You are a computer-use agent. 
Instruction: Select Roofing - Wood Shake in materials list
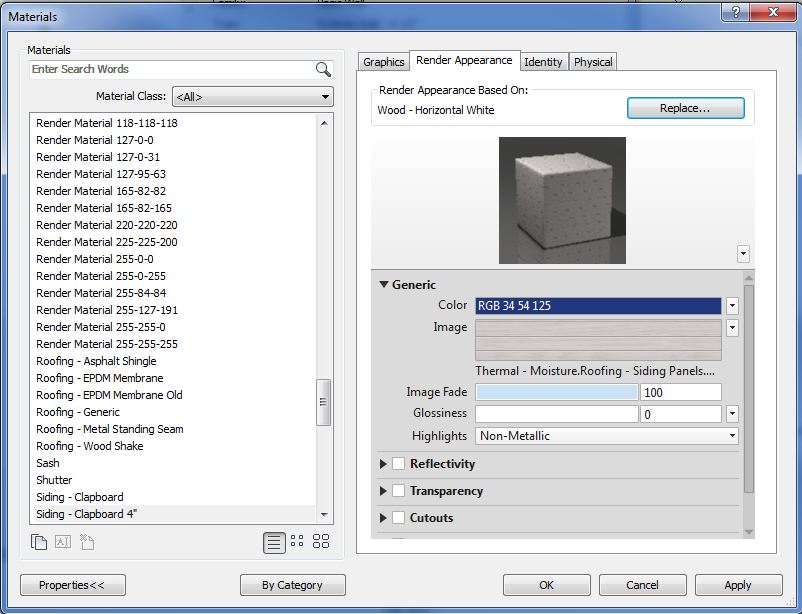click(90, 446)
